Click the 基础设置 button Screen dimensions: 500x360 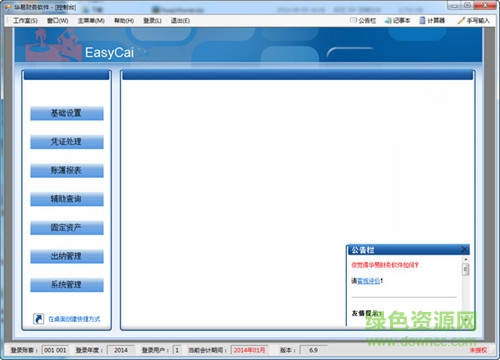(67, 113)
